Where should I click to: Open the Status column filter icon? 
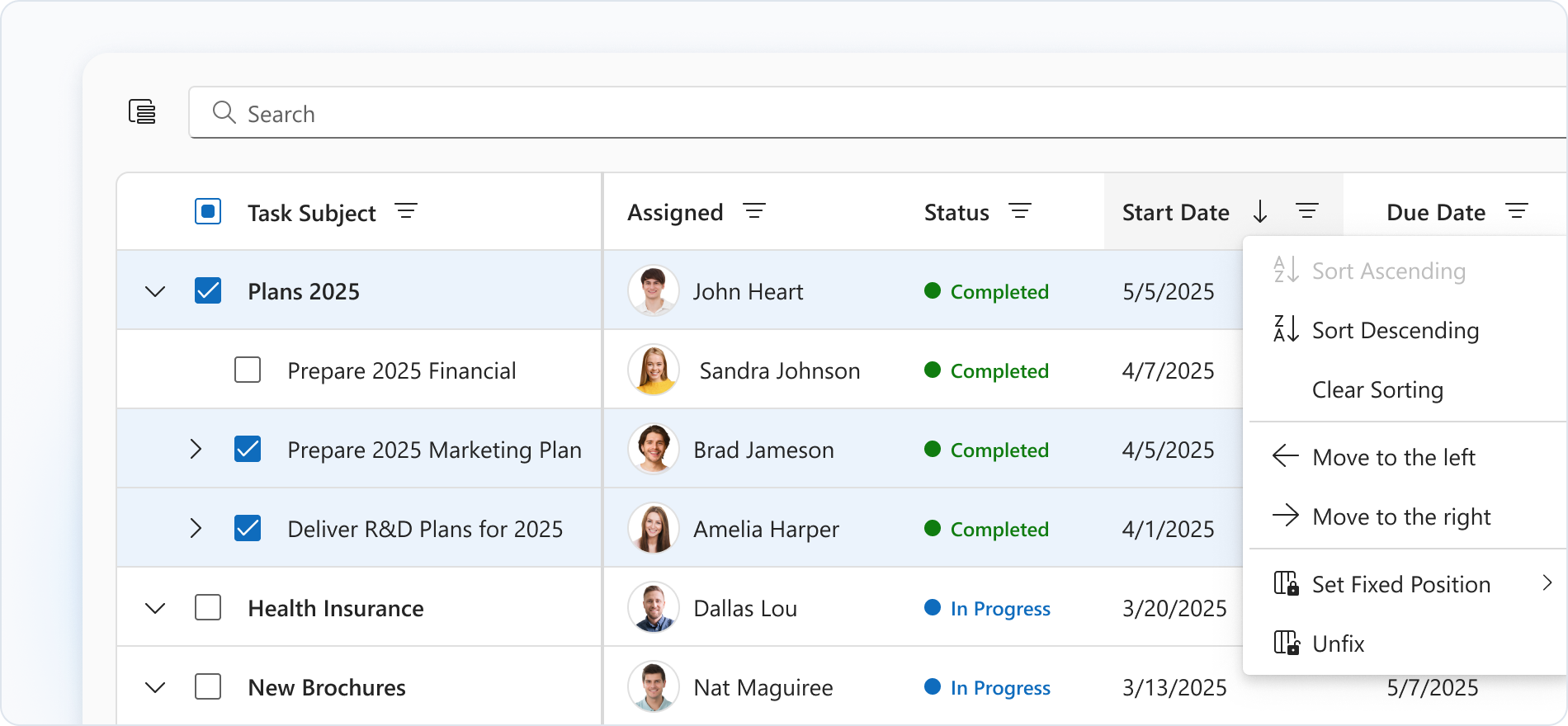[1020, 211]
